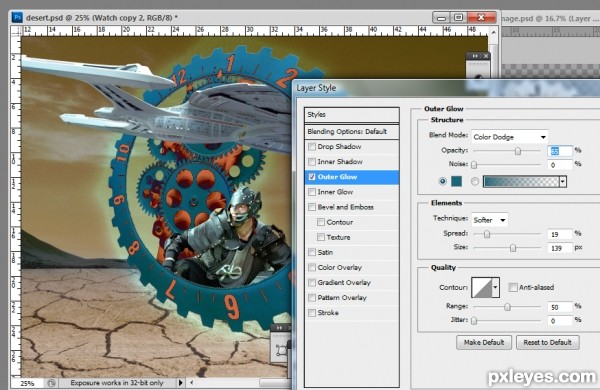Click the horizontal scrollbar left arrow of desert.psd
The height and width of the screenshot is (390, 600).
pos(192,382)
